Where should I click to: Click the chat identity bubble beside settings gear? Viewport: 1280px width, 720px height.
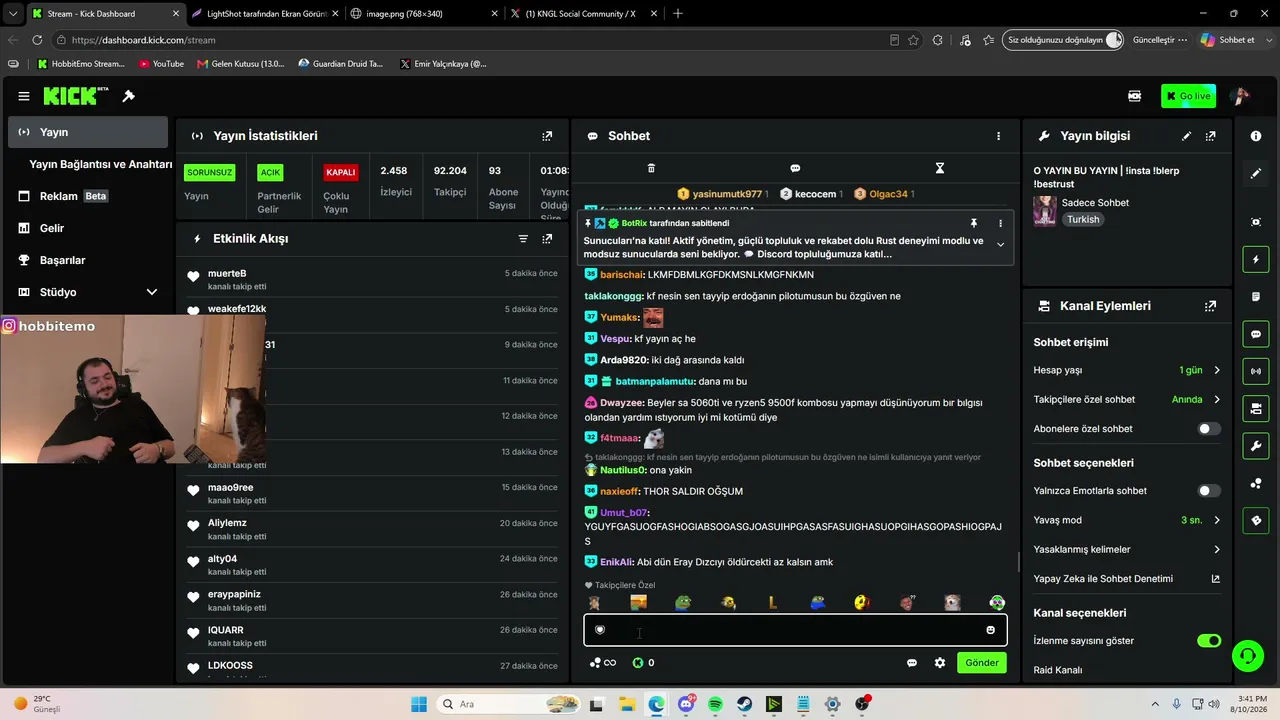(x=912, y=663)
